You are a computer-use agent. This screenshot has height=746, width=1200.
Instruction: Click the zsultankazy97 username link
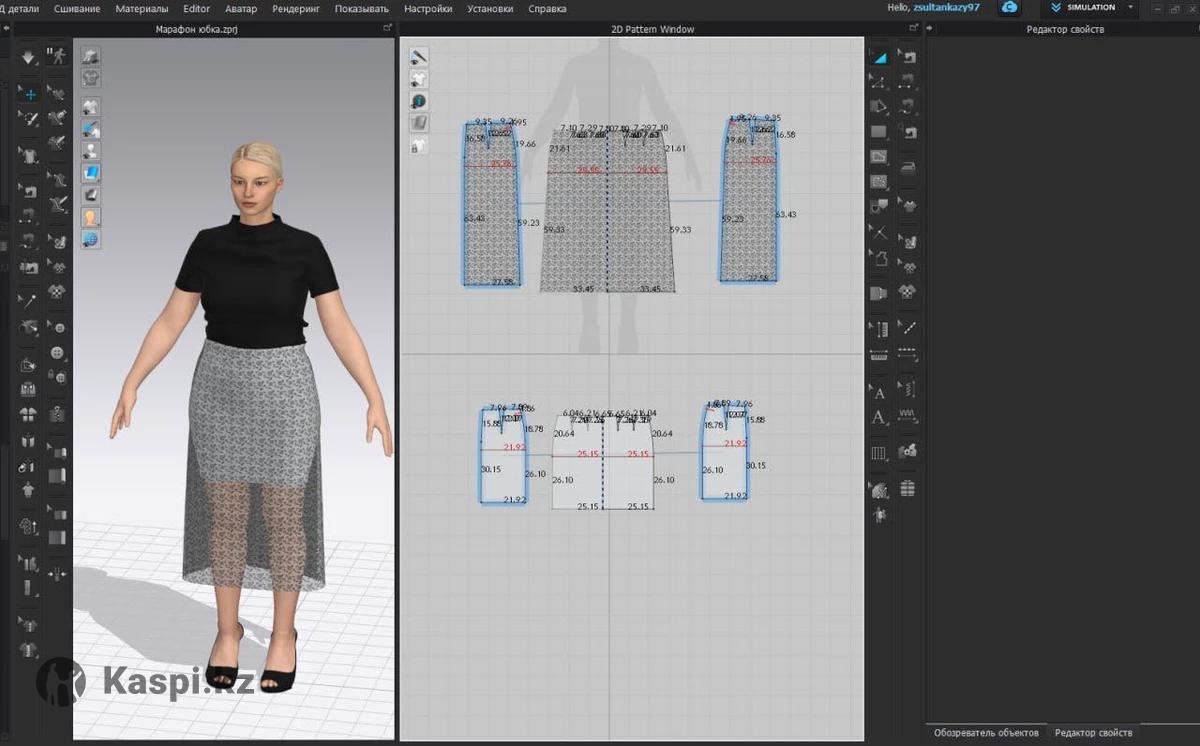[946, 8]
